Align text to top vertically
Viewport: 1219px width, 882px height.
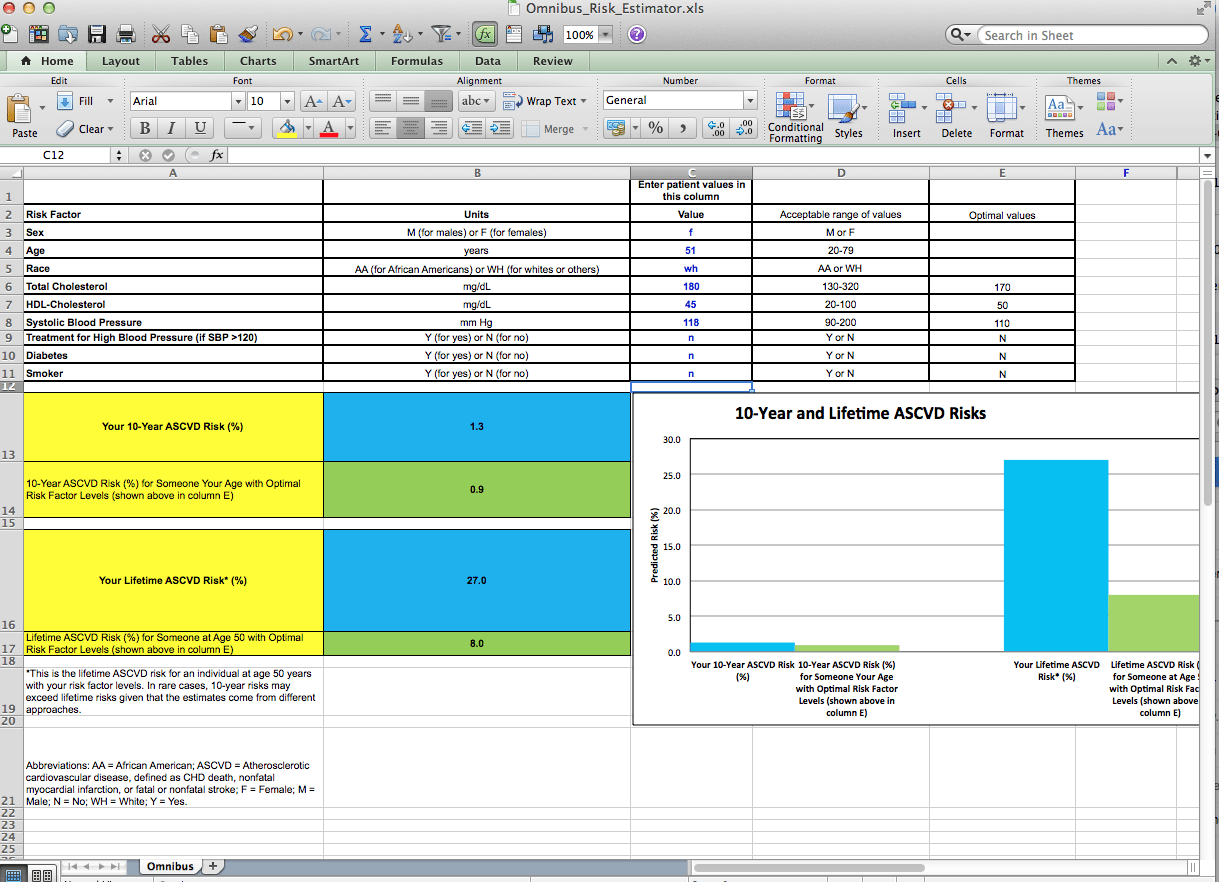coord(382,101)
